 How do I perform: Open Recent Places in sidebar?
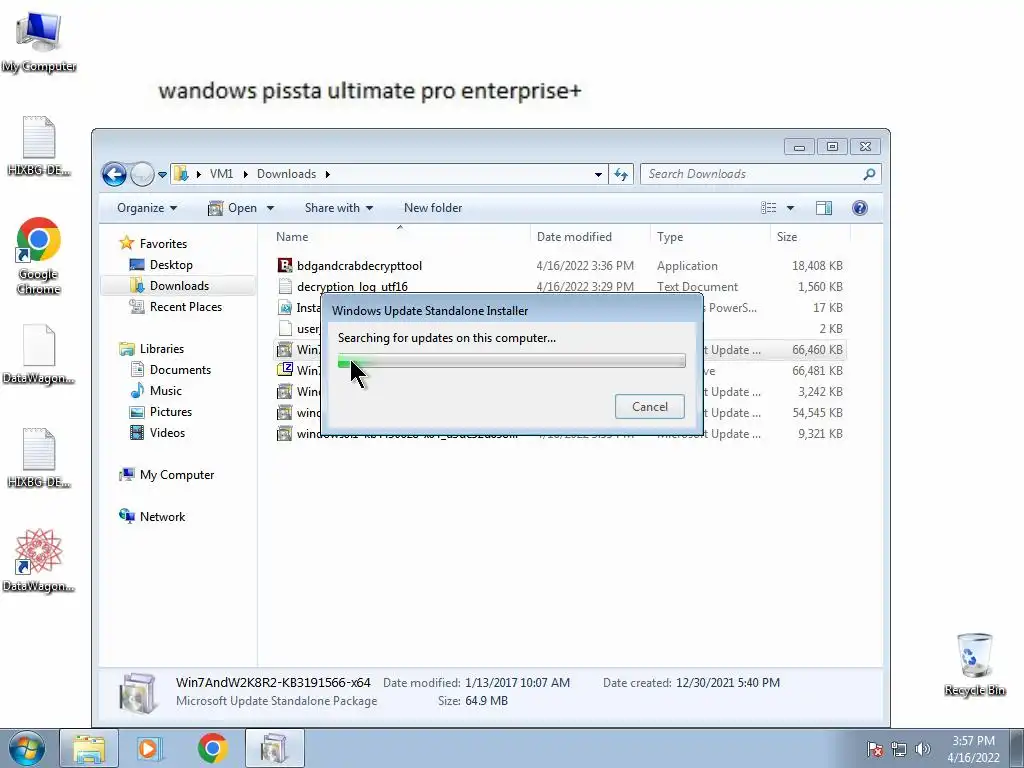click(185, 306)
